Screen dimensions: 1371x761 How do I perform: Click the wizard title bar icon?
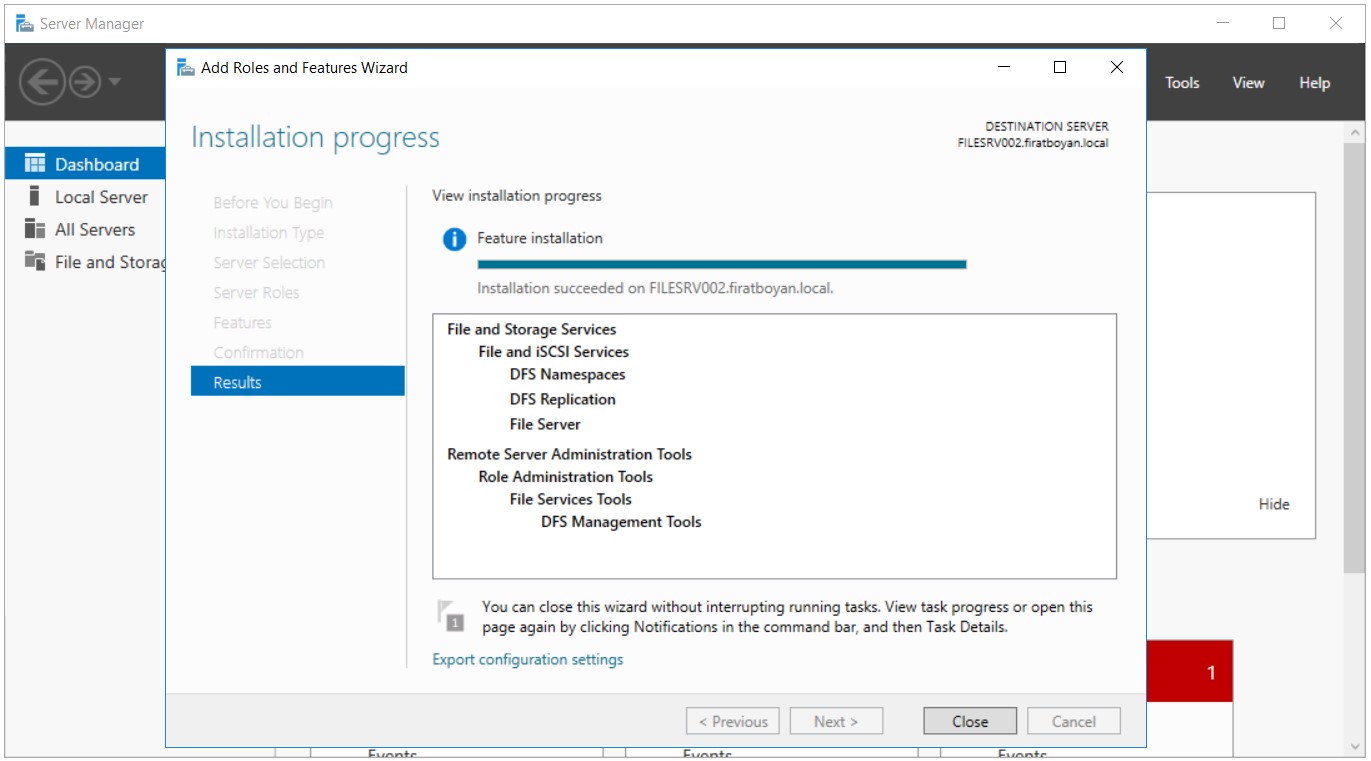(x=185, y=67)
